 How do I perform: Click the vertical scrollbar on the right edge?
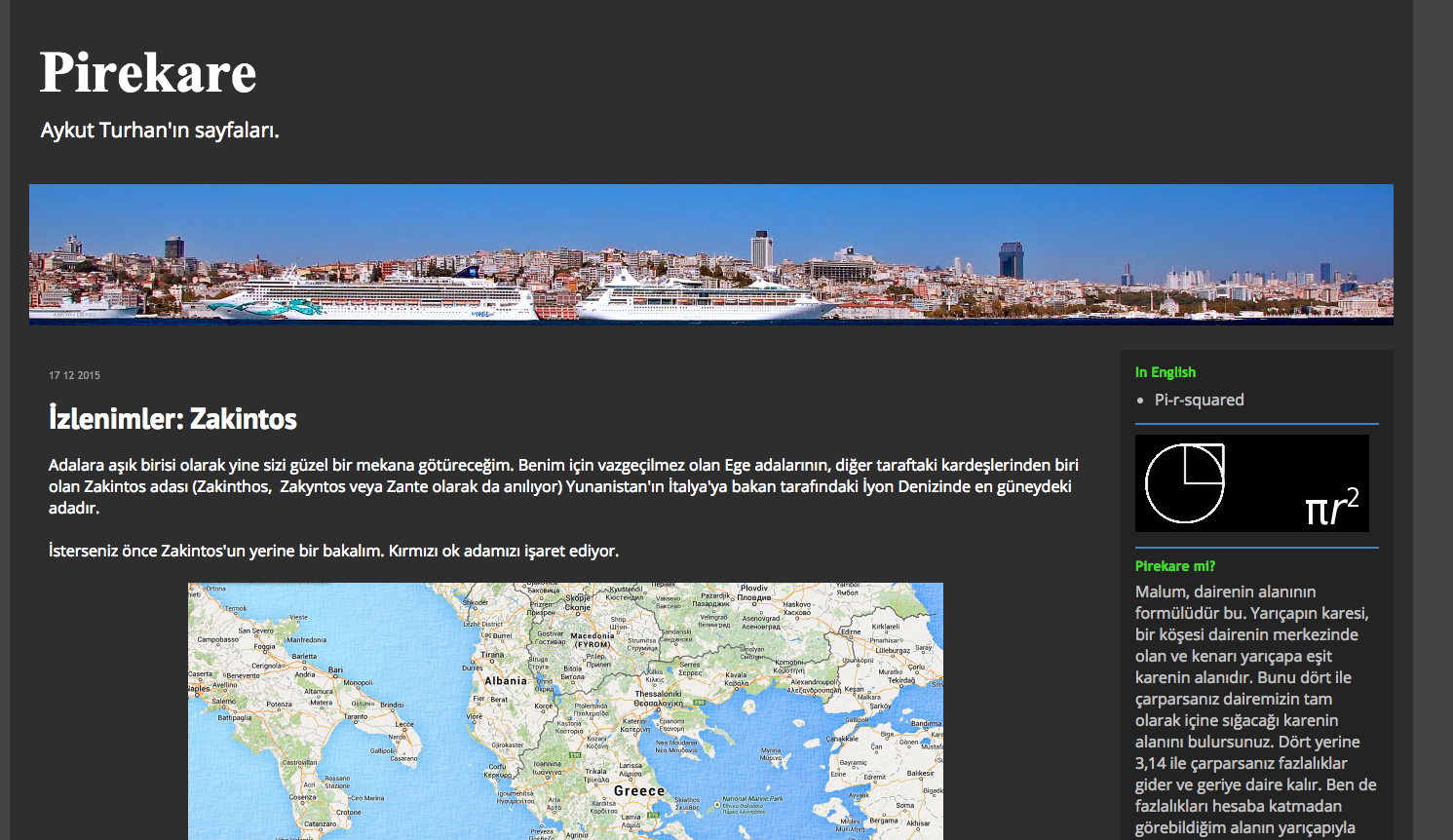(1433, 420)
